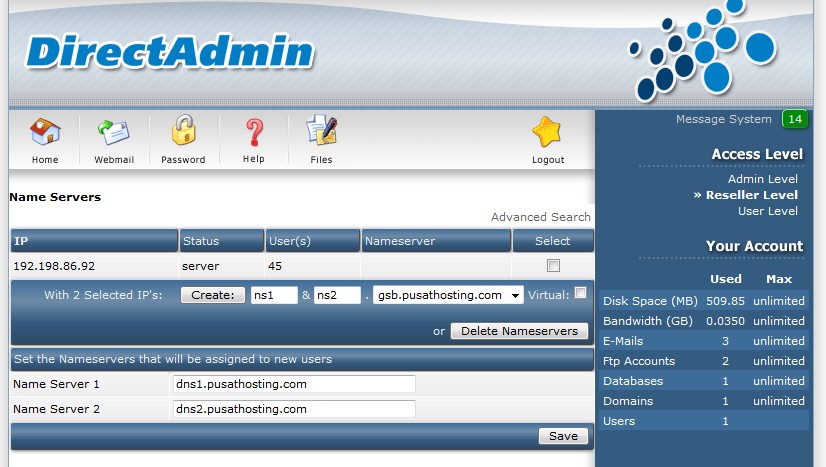
Task: Click the Users row label
Action: [619, 421]
